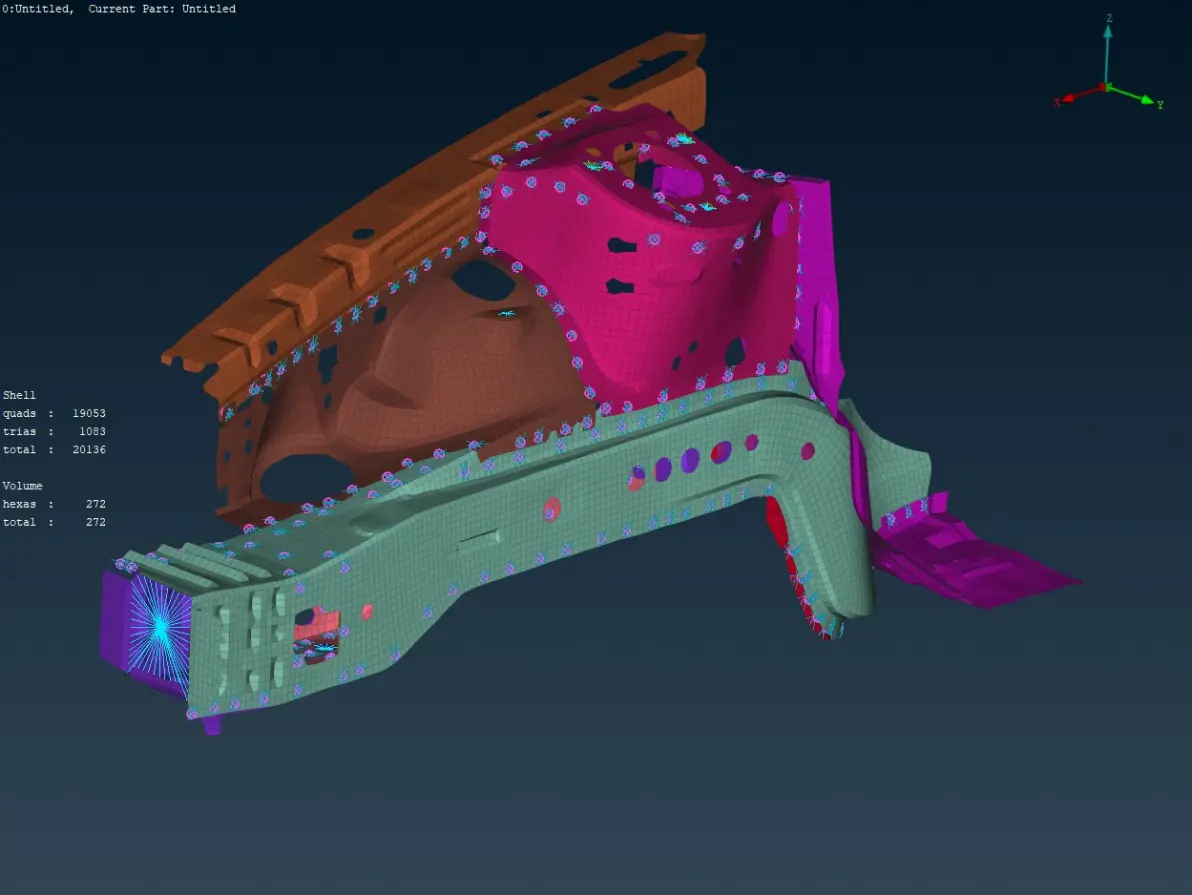Screen dimensions: 1192x895
Task: Select the cyan rigid spider at rail end
Action: [160, 628]
